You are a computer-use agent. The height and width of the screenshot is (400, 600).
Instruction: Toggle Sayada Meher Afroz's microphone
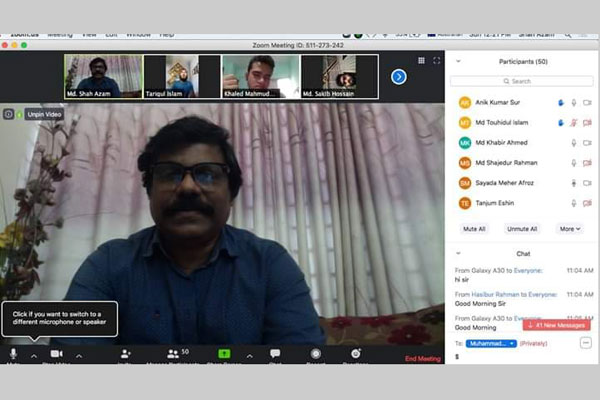pyautogui.click(x=574, y=183)
